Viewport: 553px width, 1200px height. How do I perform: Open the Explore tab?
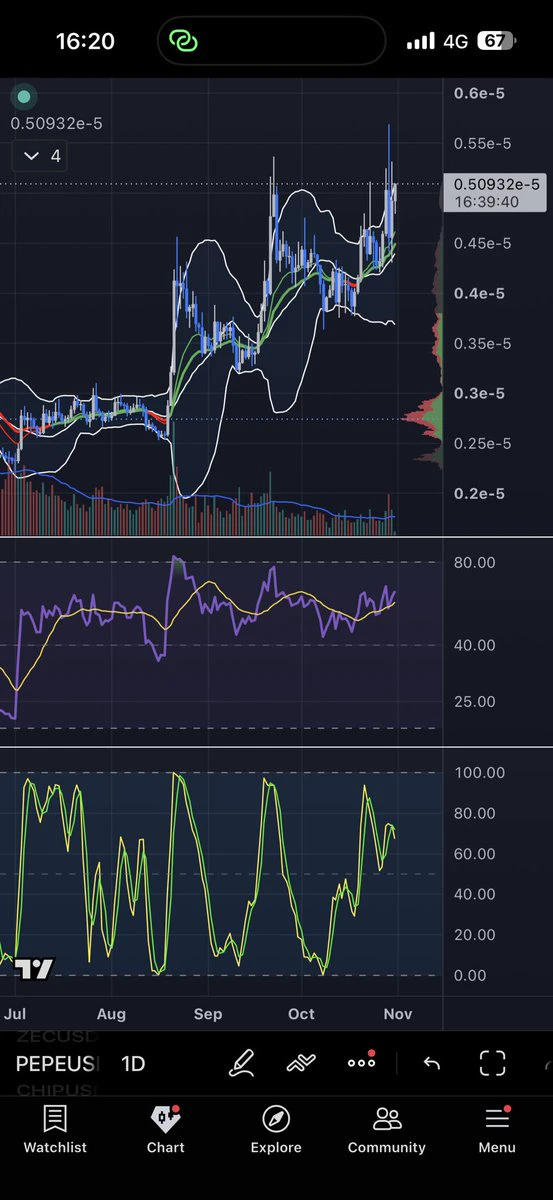[276, 1130]
